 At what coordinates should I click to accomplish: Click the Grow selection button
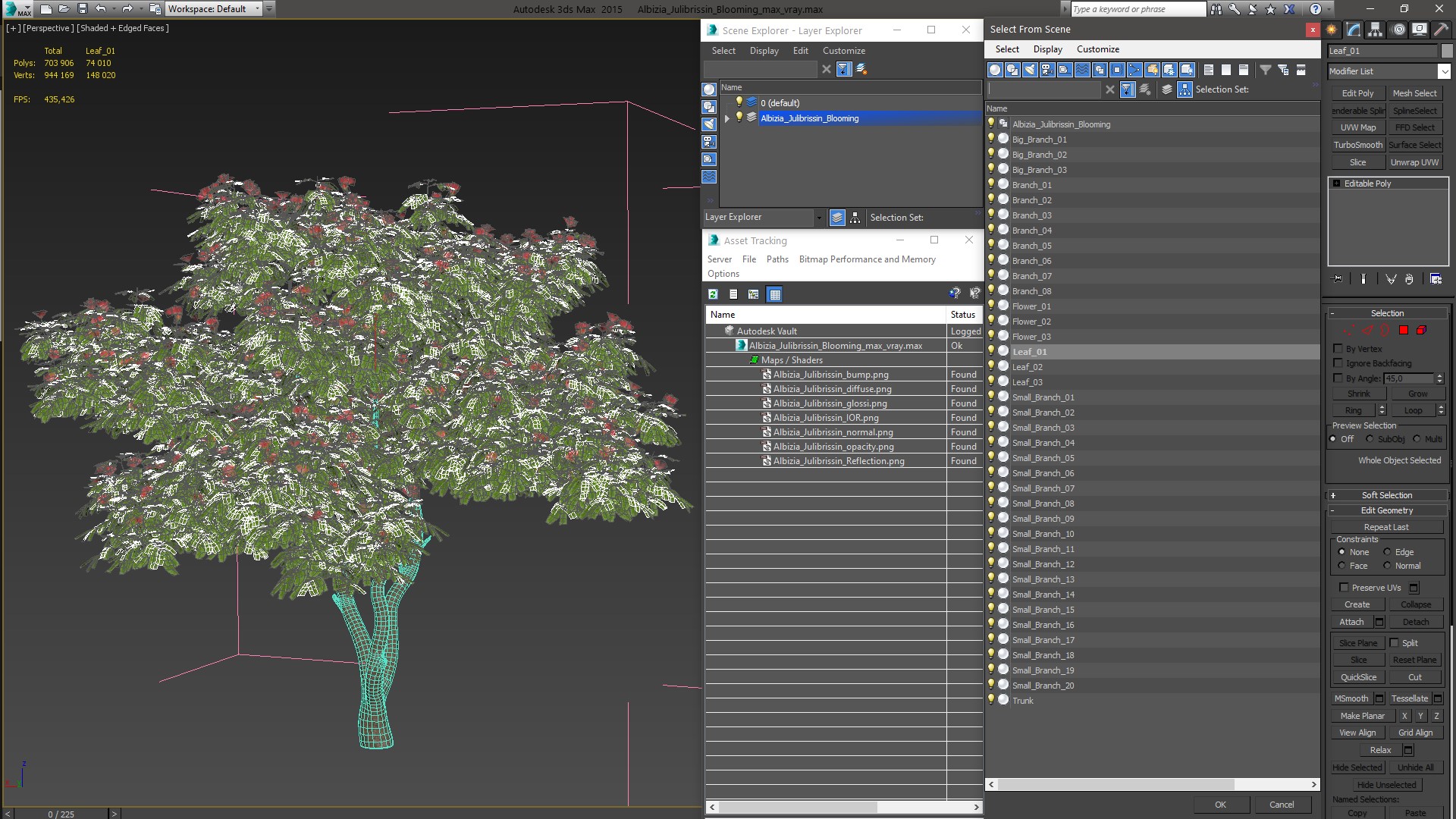tap(1417, 394)
